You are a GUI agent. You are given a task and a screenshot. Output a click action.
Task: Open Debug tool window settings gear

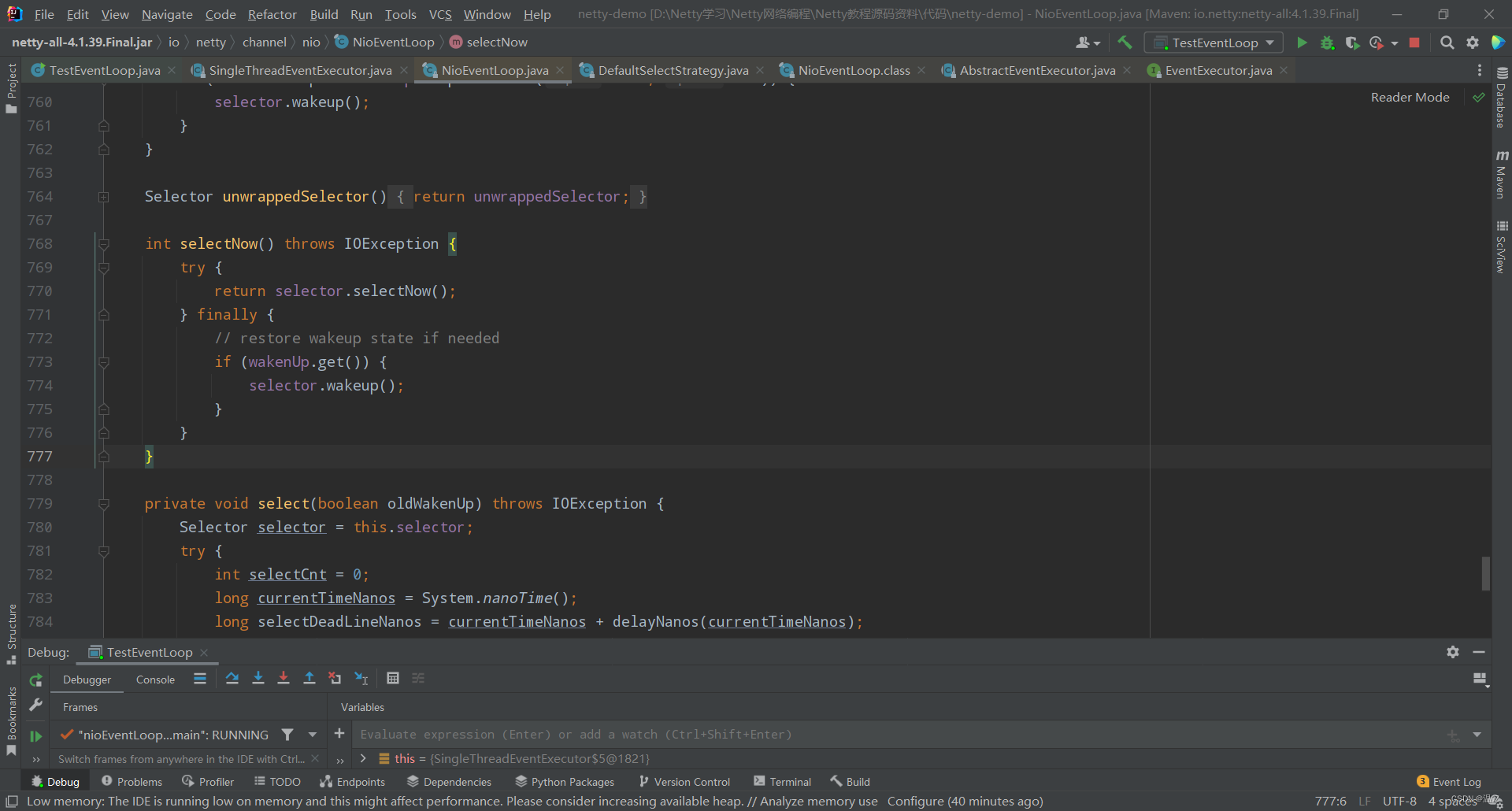(1453, 652)
